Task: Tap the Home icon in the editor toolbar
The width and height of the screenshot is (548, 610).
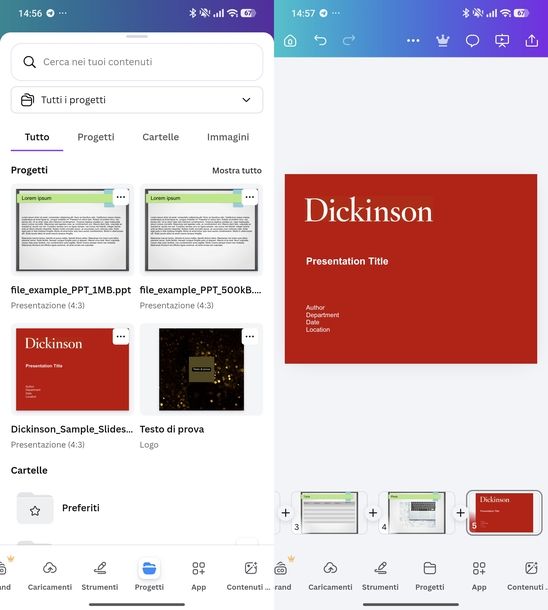Action: (290, 40)
